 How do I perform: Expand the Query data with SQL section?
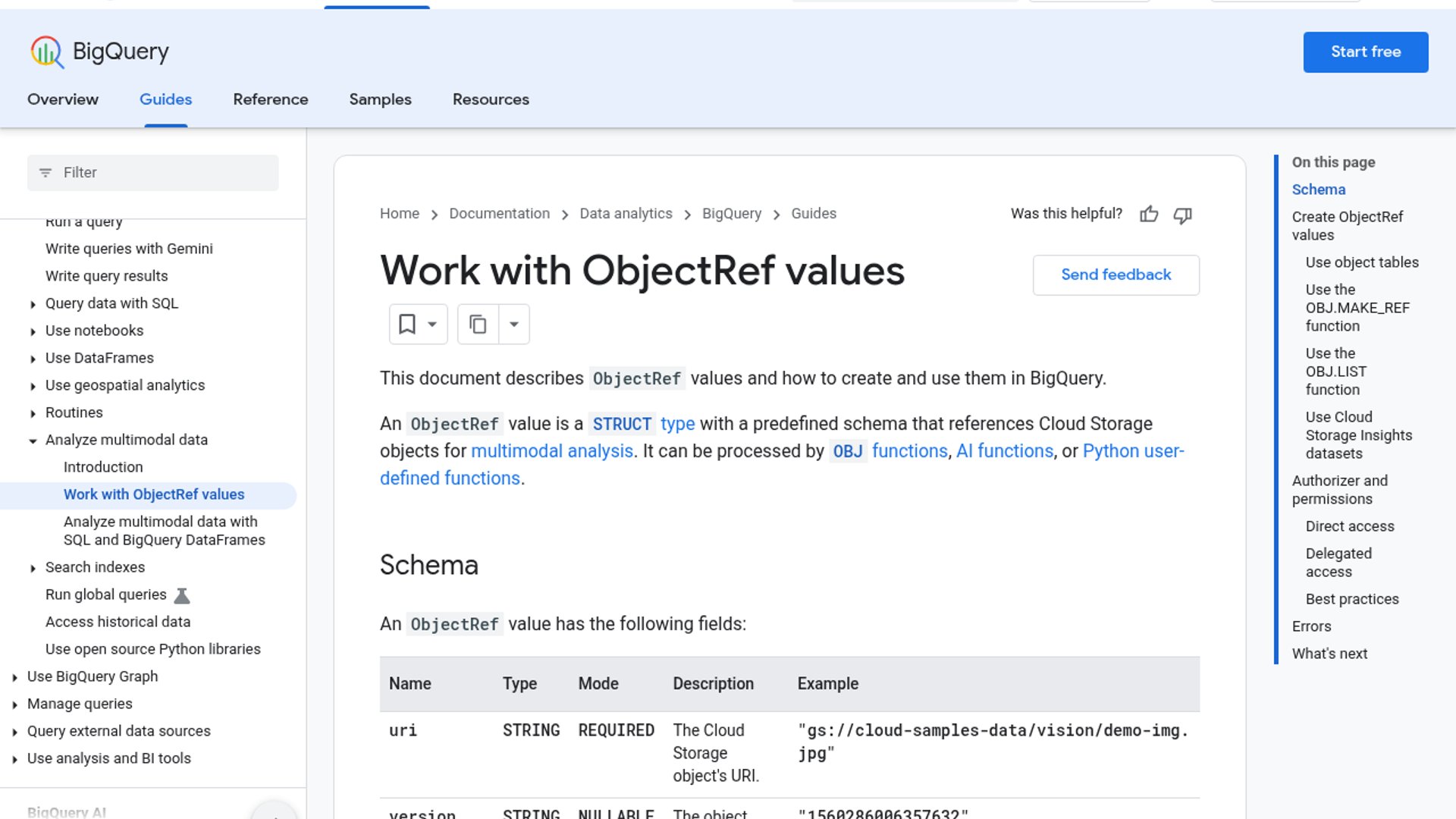[x=33, y=304]
